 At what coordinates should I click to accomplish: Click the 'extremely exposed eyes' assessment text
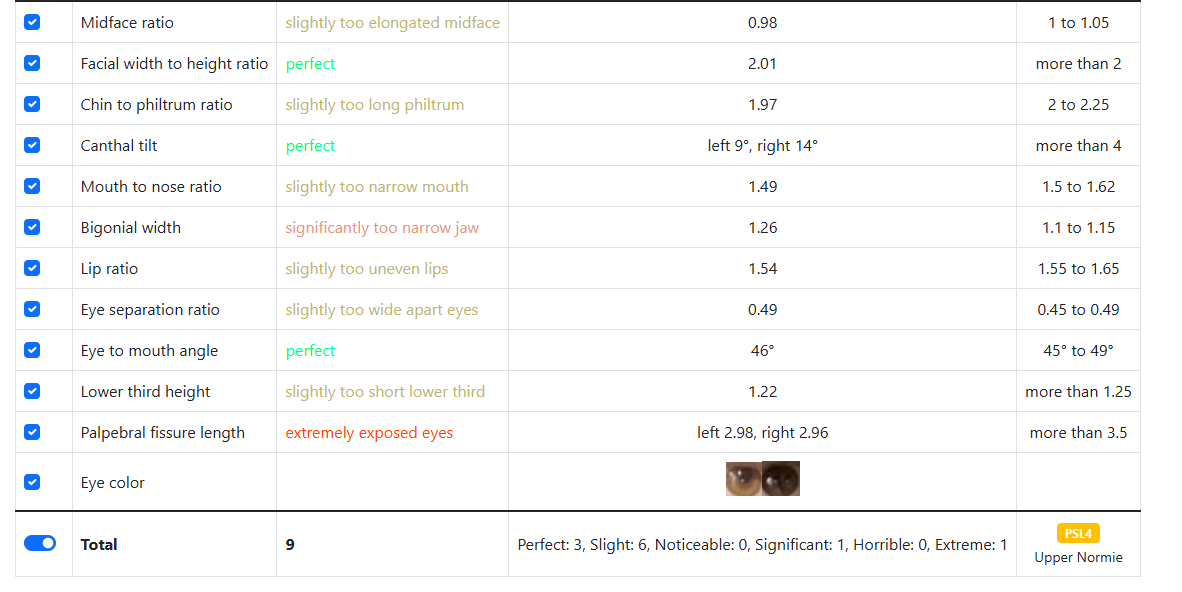(x=369, y=433)
